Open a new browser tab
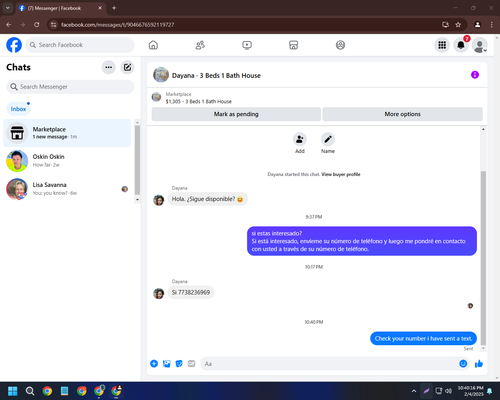The image size is (500, 400). pos(114,8)
